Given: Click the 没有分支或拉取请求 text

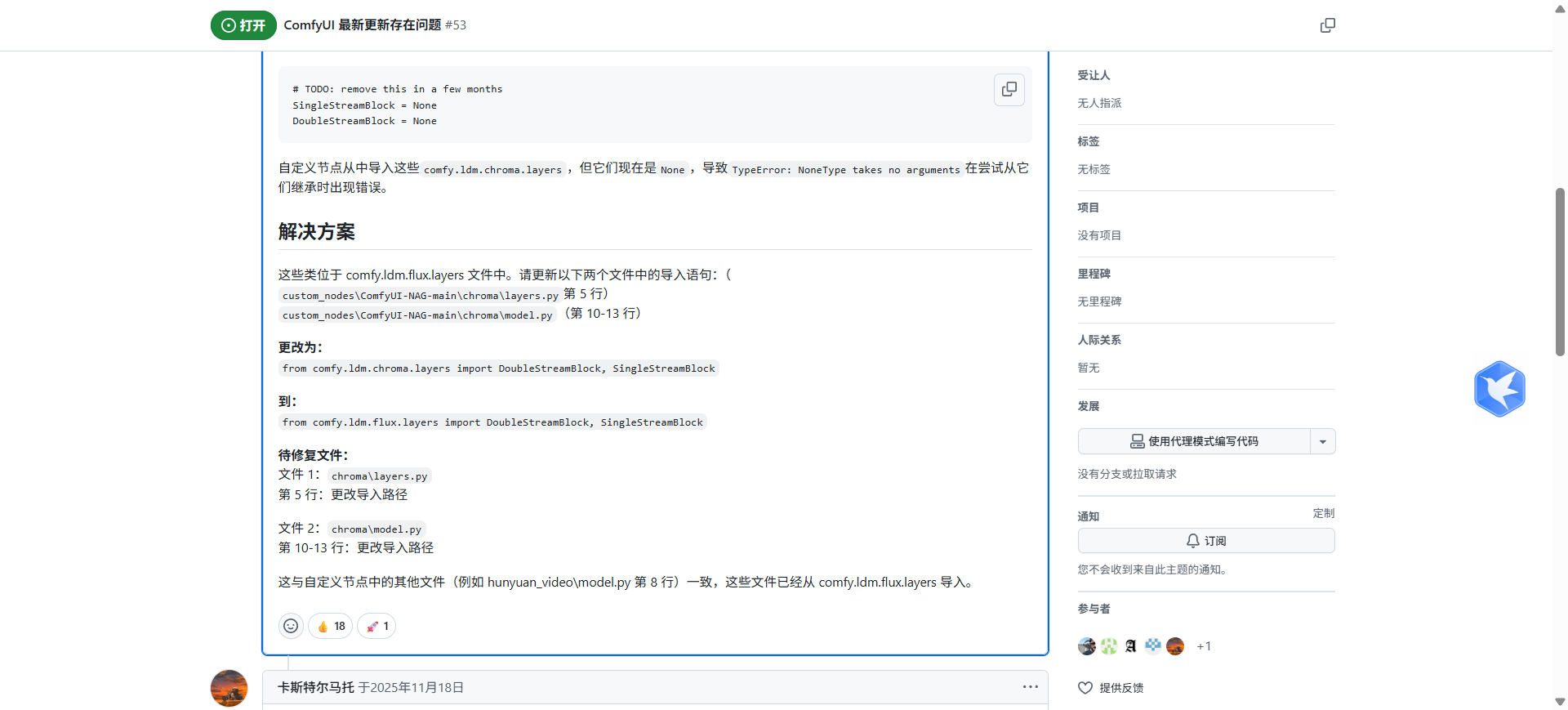Looking at the screenshot, I should pos(1127,474).
